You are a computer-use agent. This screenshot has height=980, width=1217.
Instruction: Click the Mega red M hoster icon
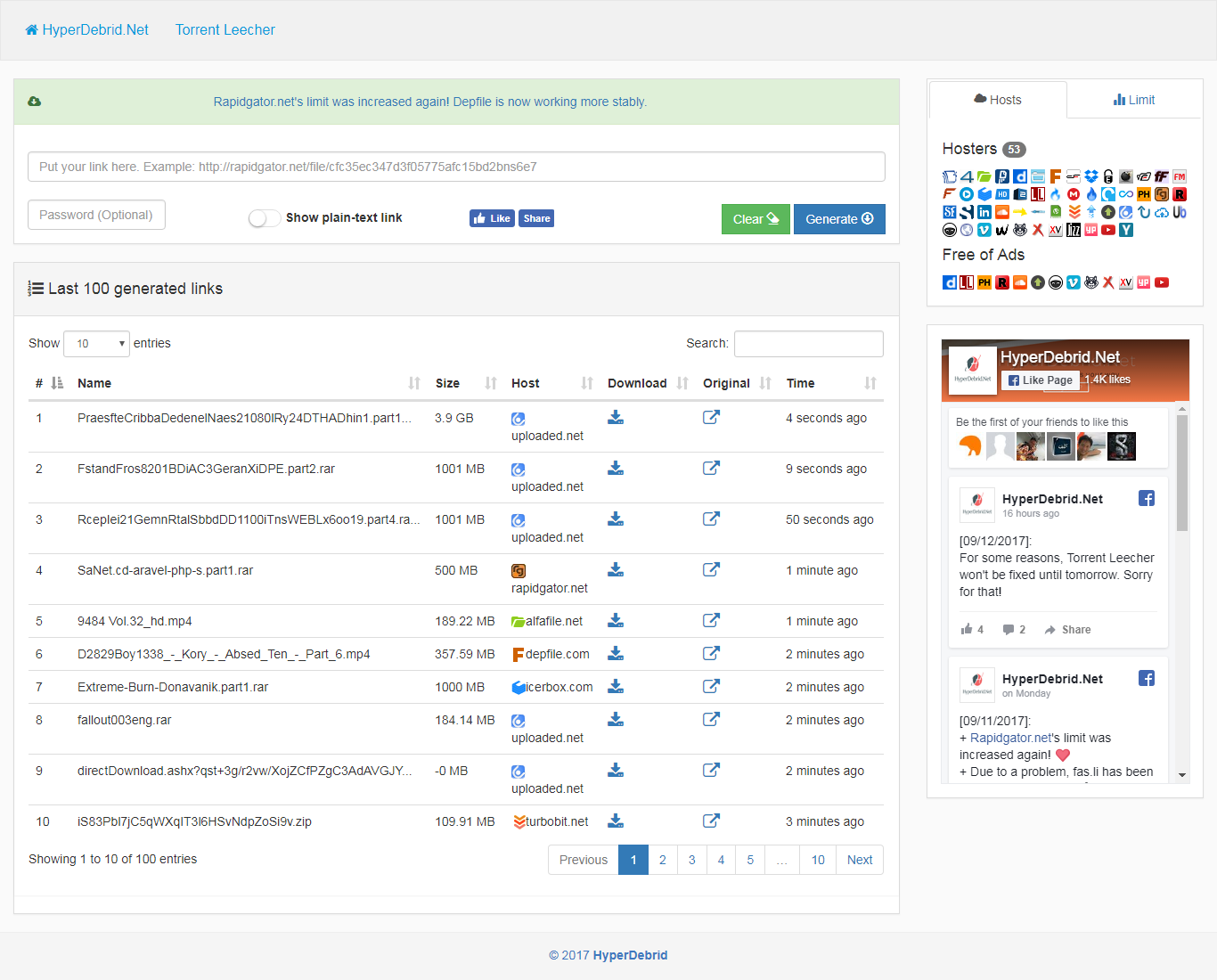[1074, 194]
